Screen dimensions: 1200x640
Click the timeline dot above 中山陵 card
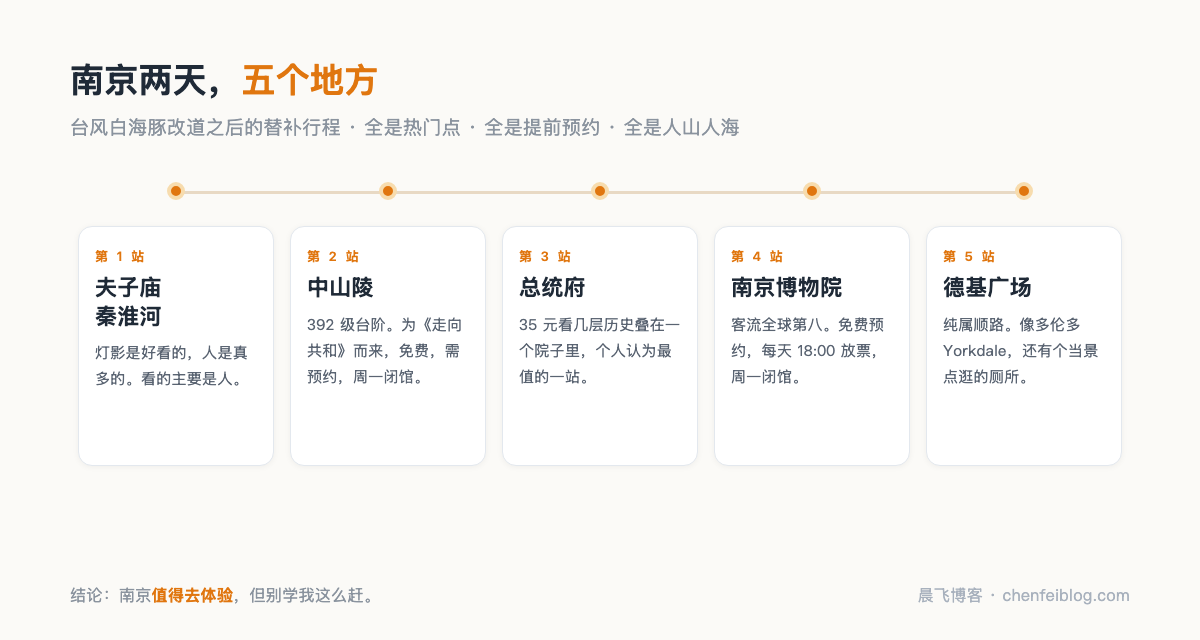(388, 191)
